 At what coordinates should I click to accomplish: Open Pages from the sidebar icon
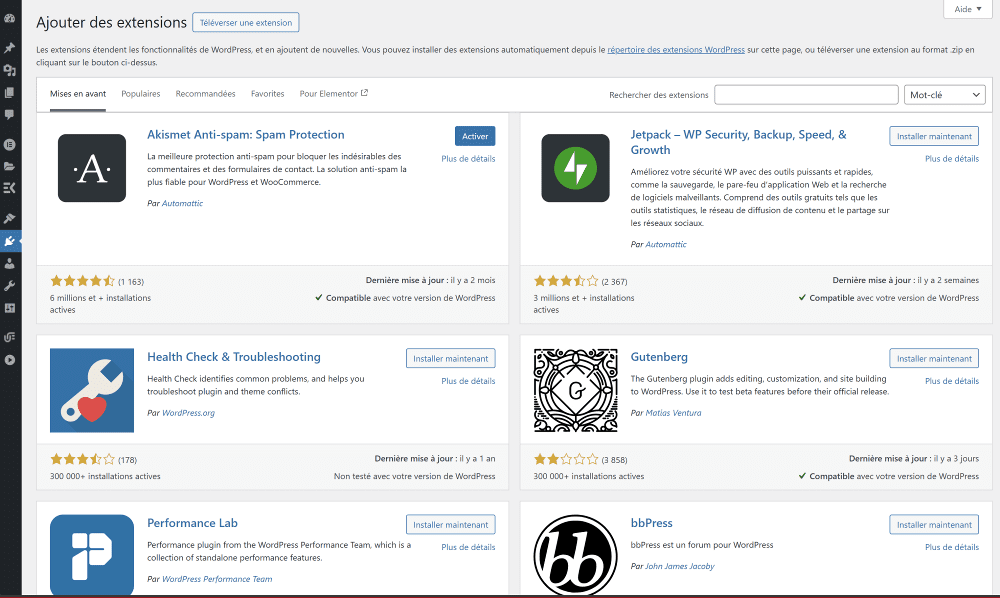pos(10,93)
